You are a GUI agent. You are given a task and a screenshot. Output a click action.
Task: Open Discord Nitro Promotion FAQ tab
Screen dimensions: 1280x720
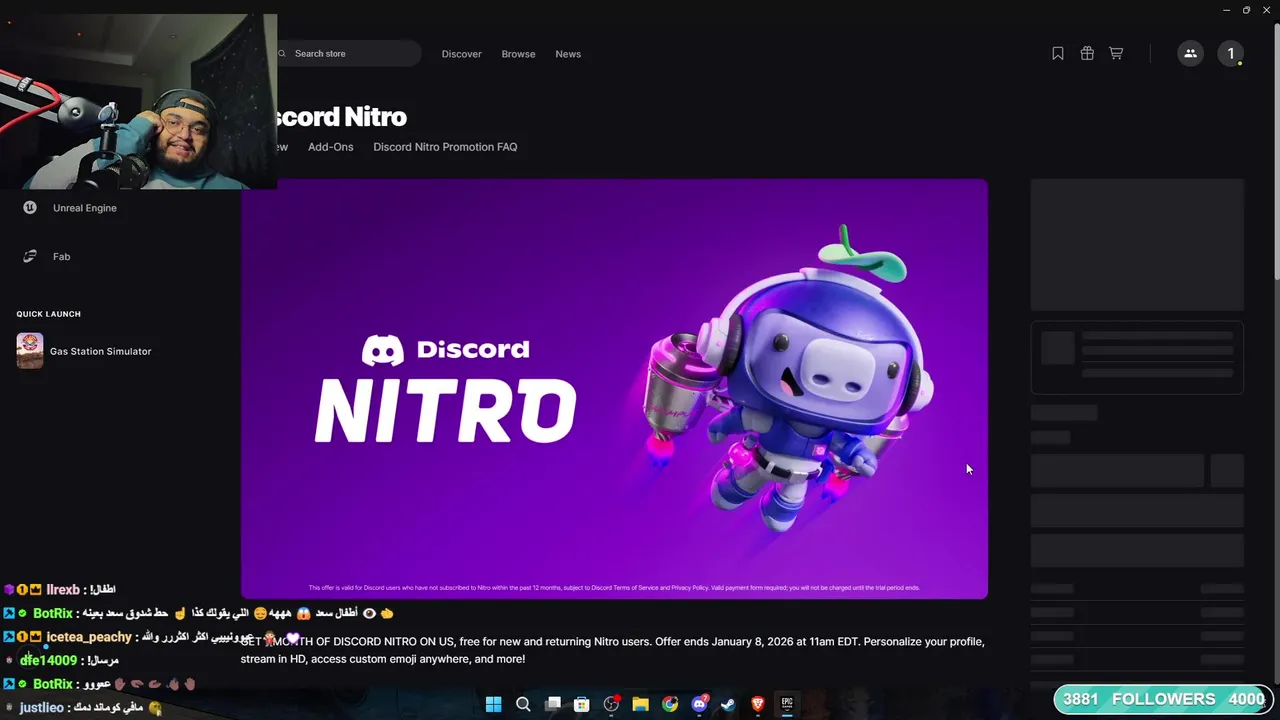click(x=445, y=147)
